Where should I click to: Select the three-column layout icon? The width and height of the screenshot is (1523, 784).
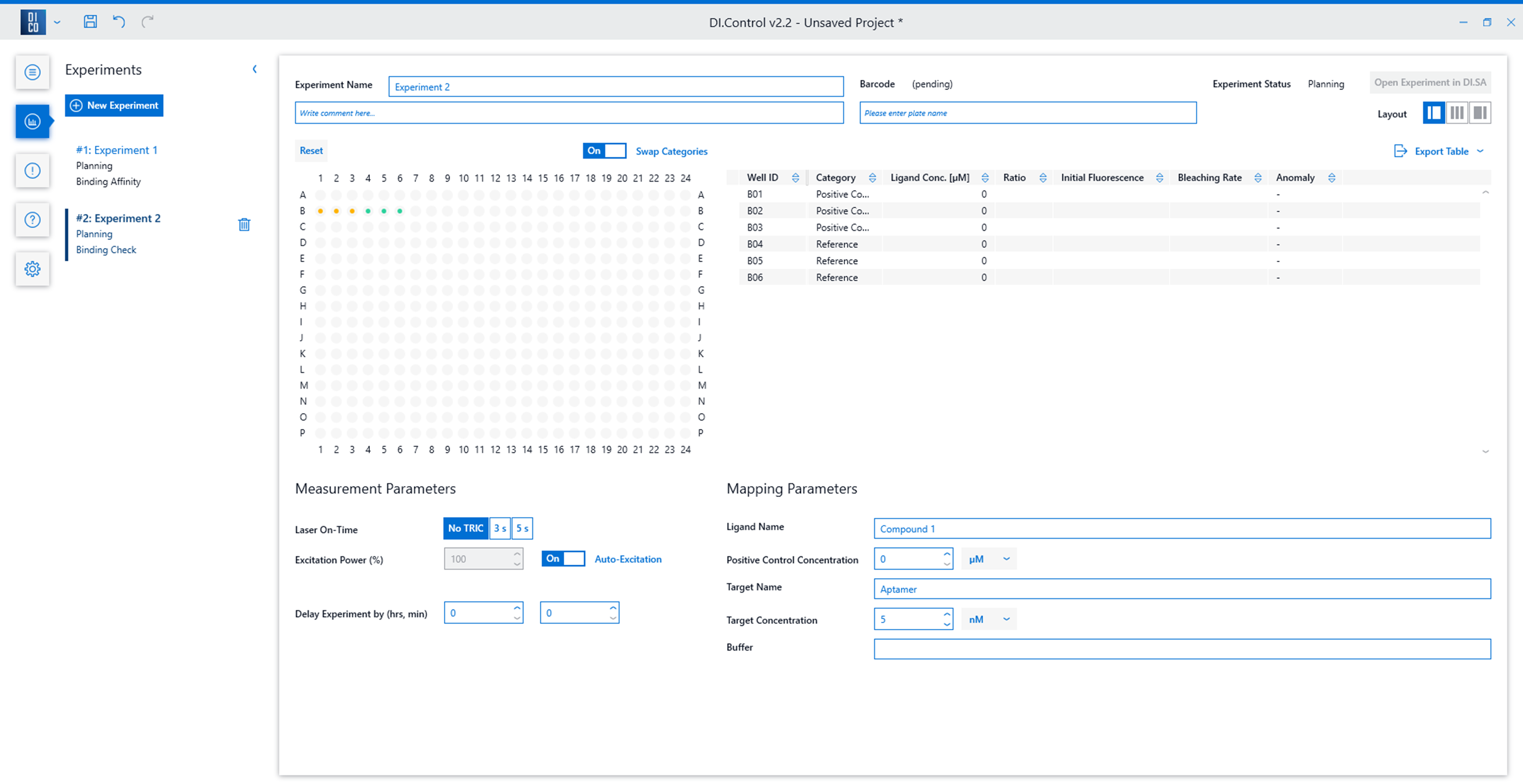click(1457, 113)
